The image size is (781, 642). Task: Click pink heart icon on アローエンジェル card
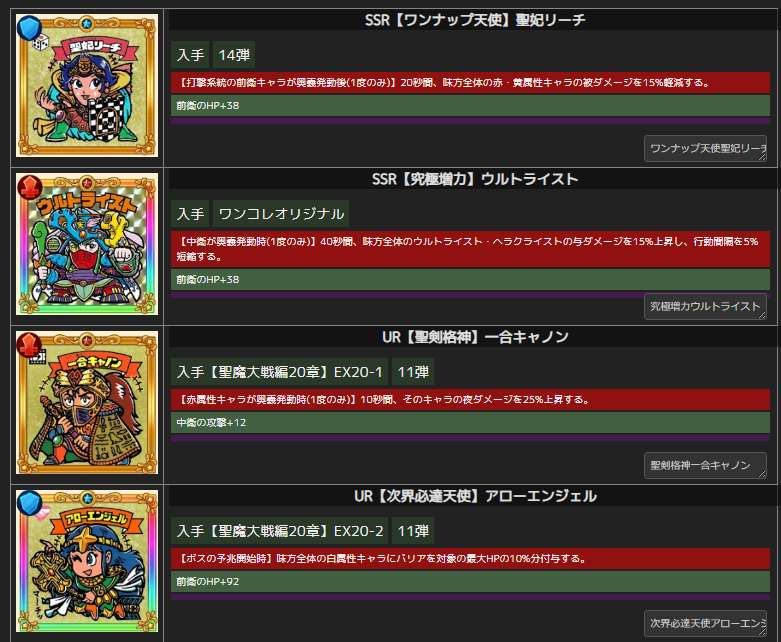point(42,513)
